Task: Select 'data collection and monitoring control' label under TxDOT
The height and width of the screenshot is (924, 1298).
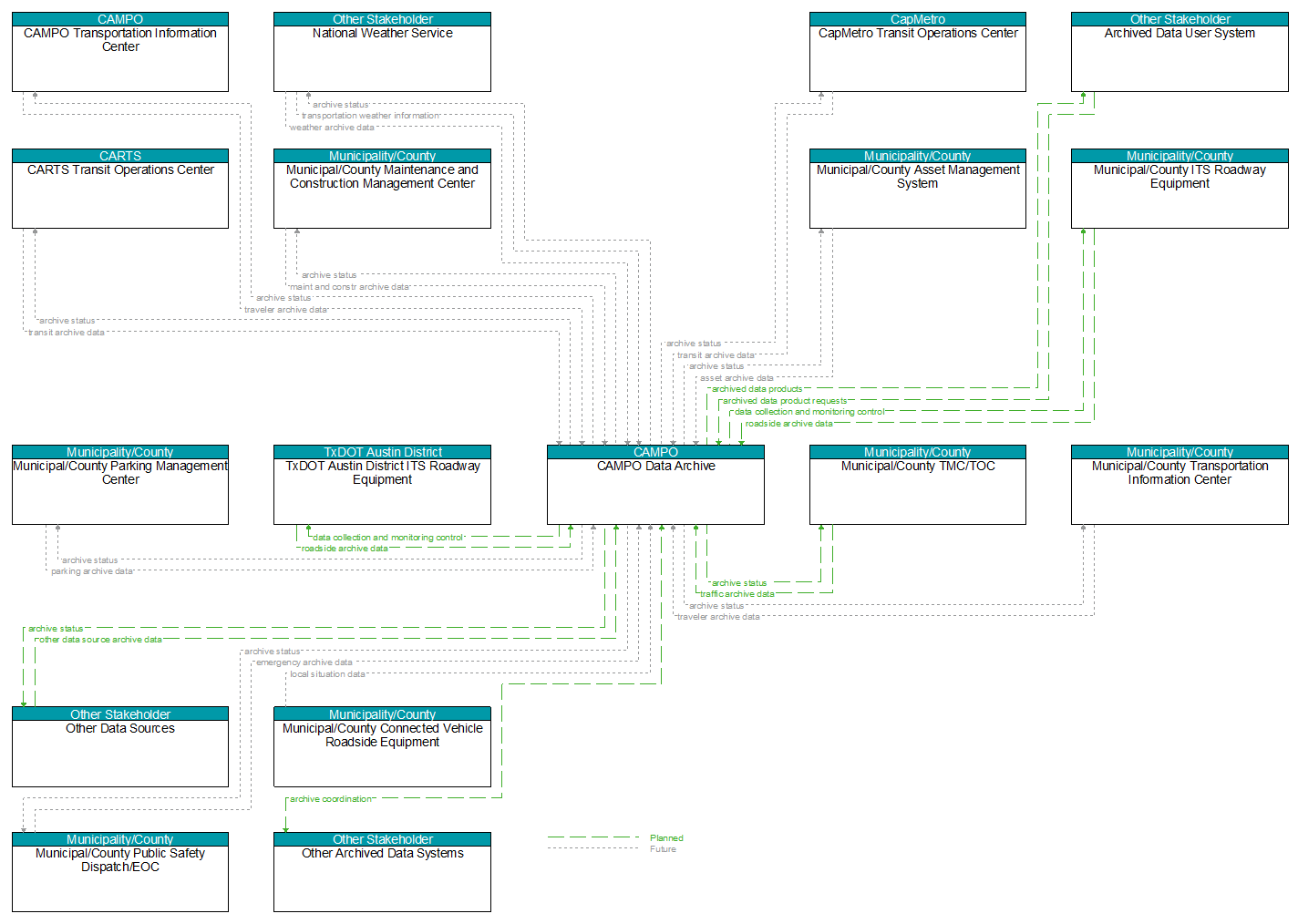Action: 388,538
